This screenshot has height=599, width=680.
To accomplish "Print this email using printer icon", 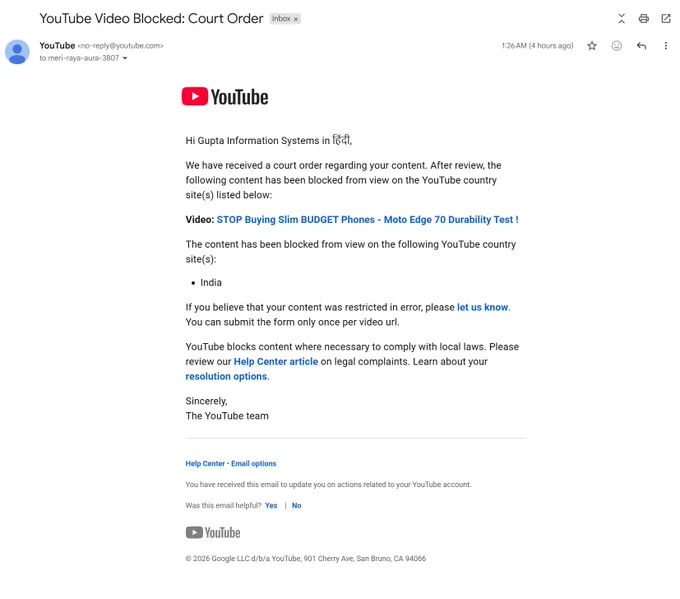I will (644, 19).
